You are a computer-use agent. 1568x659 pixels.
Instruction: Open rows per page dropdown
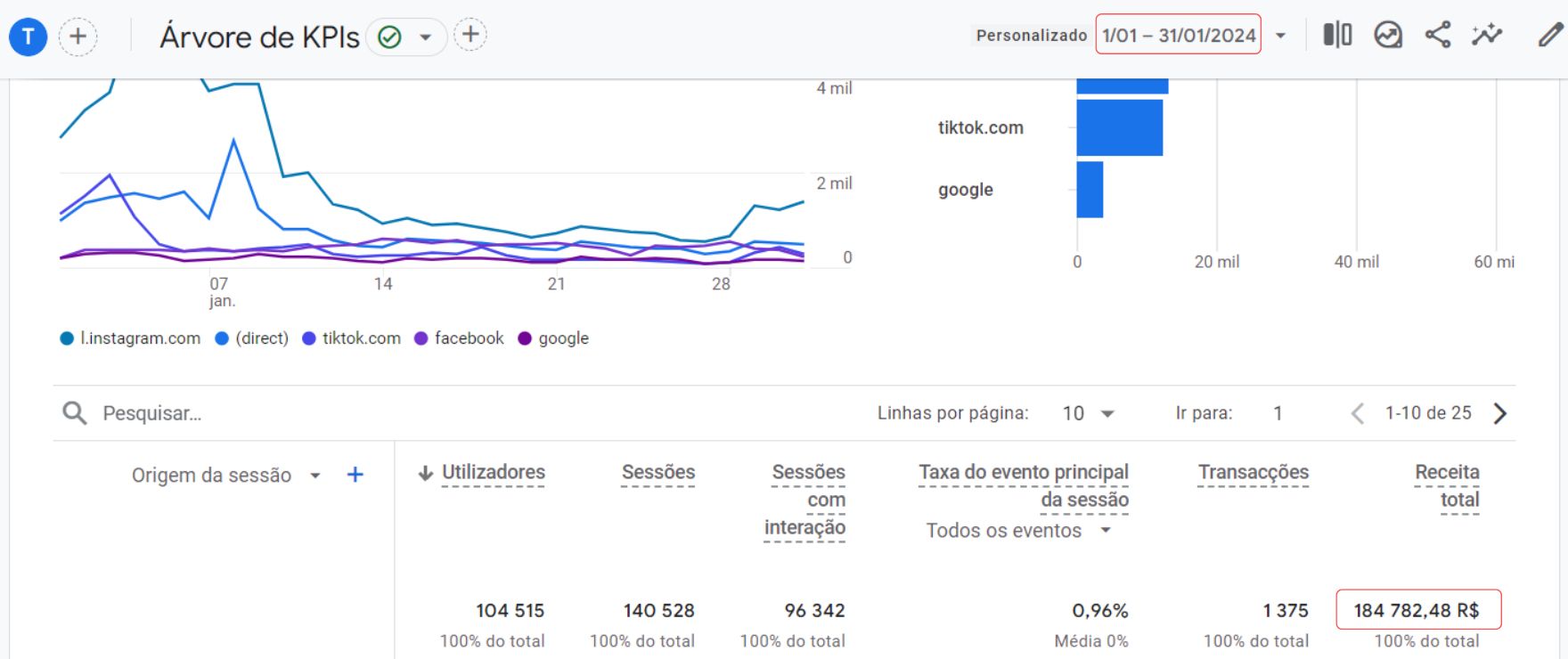click(1089, 413)
